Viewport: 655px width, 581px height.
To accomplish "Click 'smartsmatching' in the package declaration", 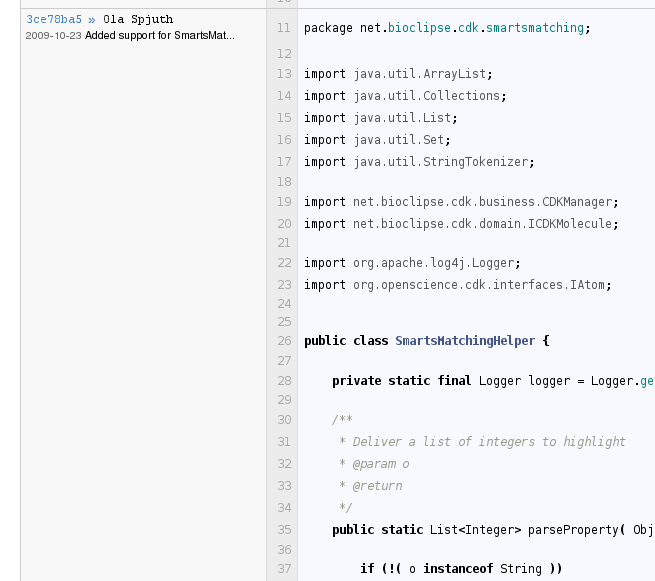I will tap(535, 28).
